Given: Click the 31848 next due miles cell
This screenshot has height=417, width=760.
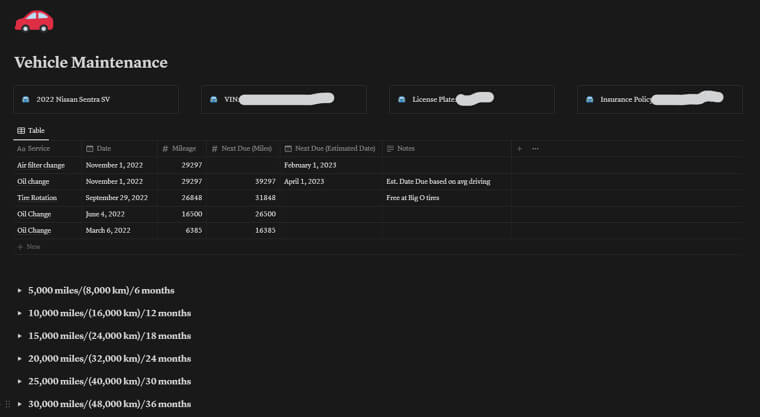Looking at the screenshot, I should (x=243, y=198).
